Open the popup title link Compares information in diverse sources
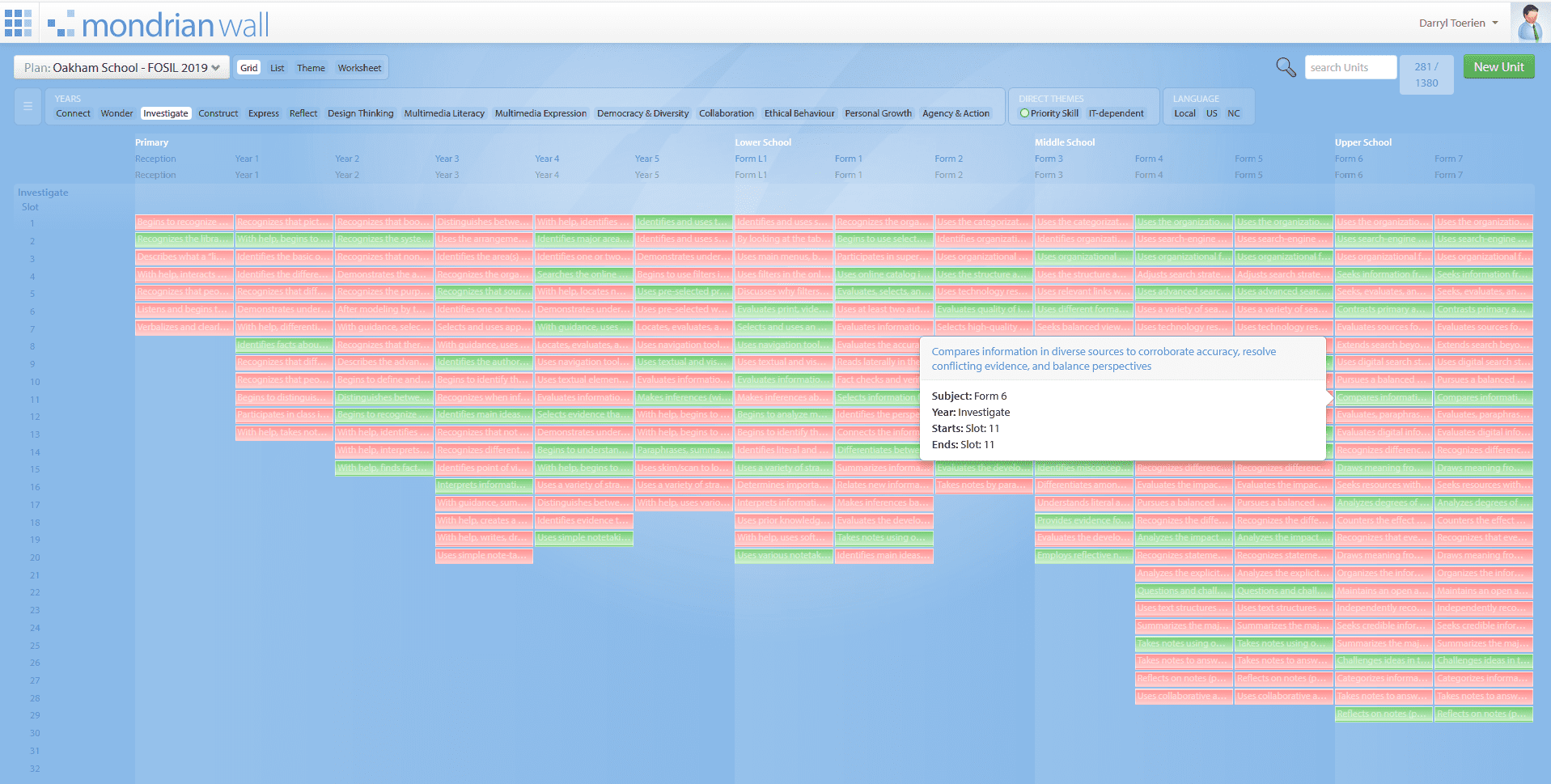The image size is (1551, 784). click(x=1104, y=358)
